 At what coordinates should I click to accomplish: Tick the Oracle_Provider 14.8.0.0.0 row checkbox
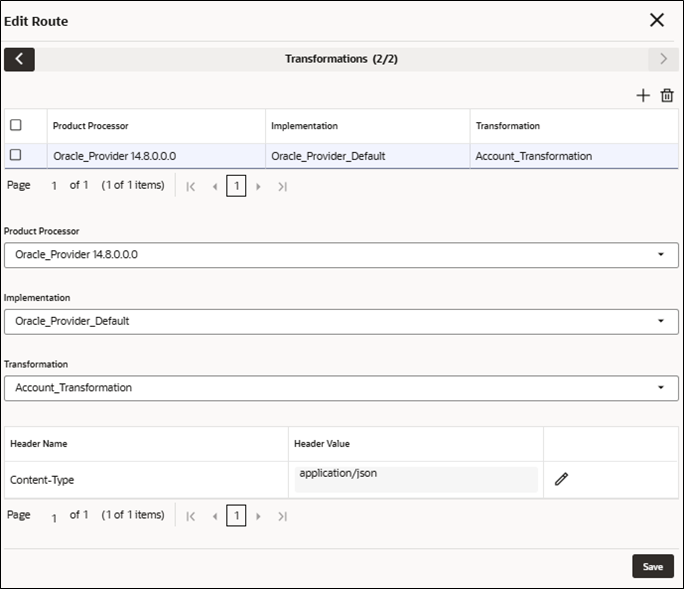pyautogui.click(x=16, y=154)
